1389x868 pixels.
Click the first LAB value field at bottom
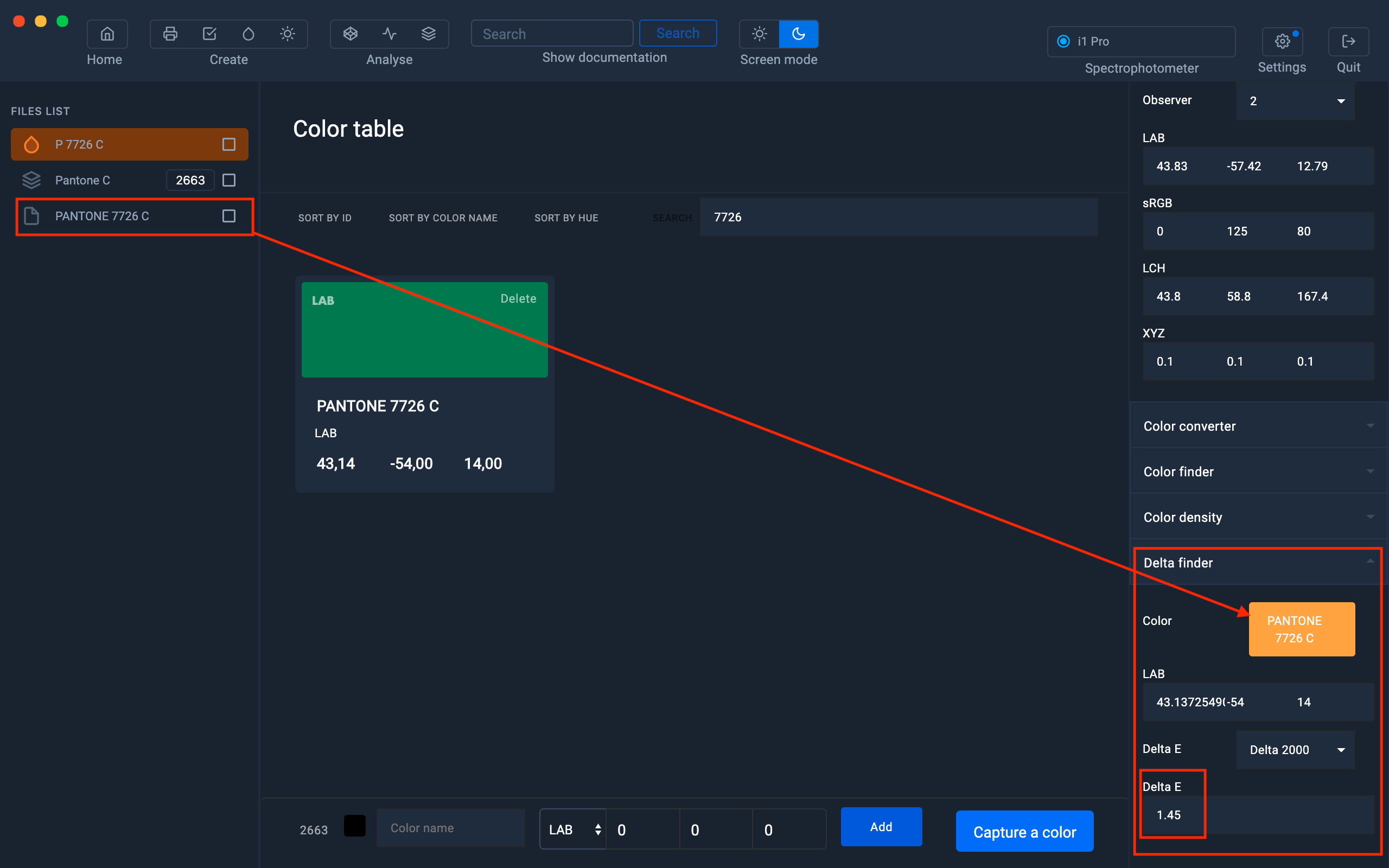pyautogui.click(x=643, y=829)
